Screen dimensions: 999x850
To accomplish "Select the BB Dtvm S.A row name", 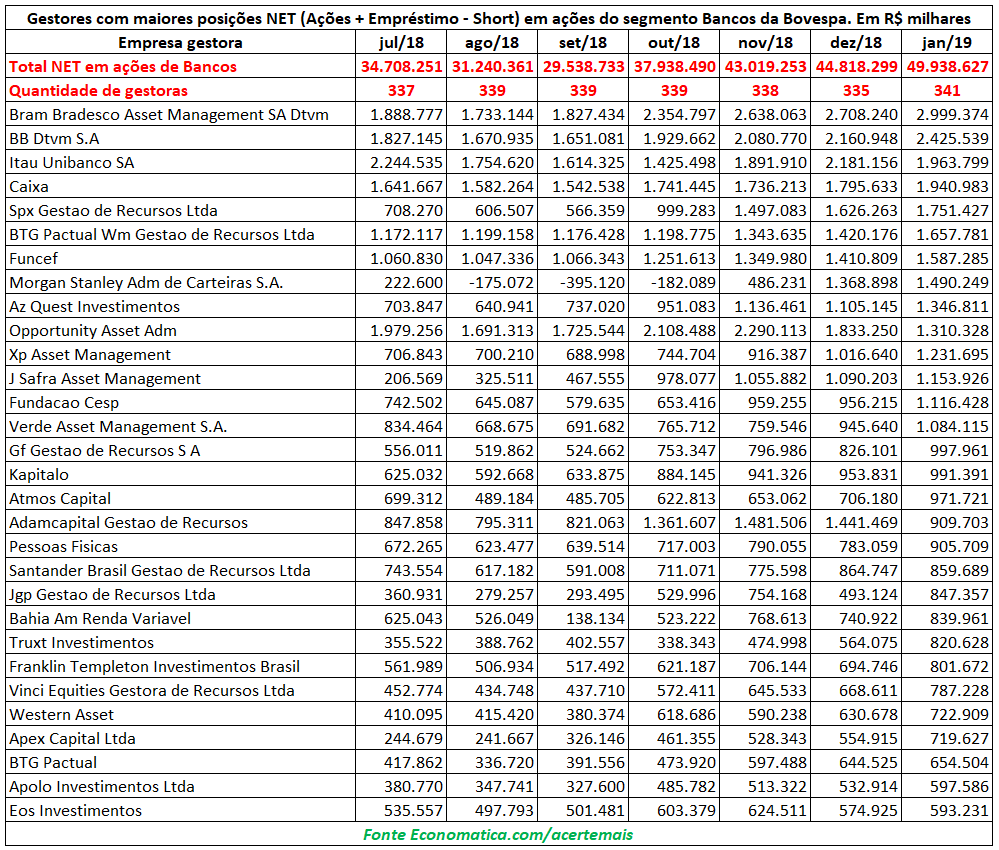I will [54, 139].
